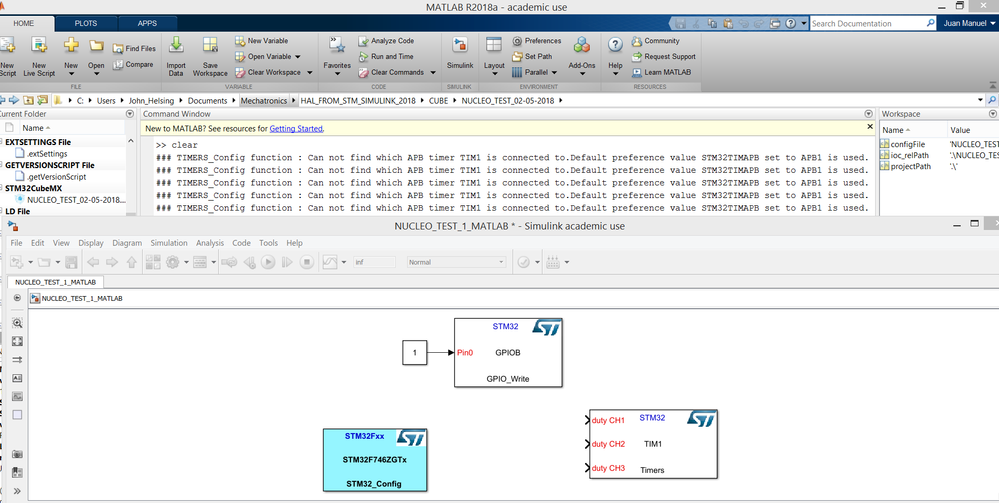Image resolution: width=999 pixels, height=503 pixels.
Task: Click the Analyze Code icon
Action: [386, 41]
